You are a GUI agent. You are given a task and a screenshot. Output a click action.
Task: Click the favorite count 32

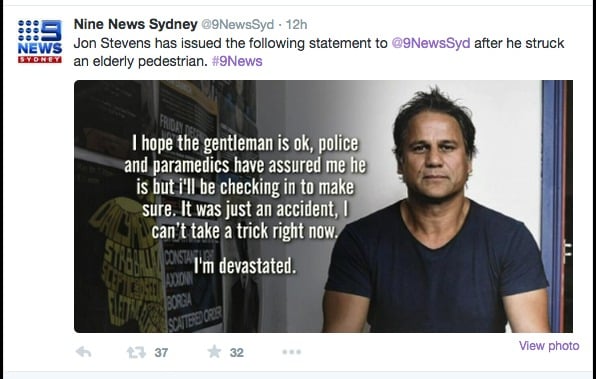coord(236,353)
